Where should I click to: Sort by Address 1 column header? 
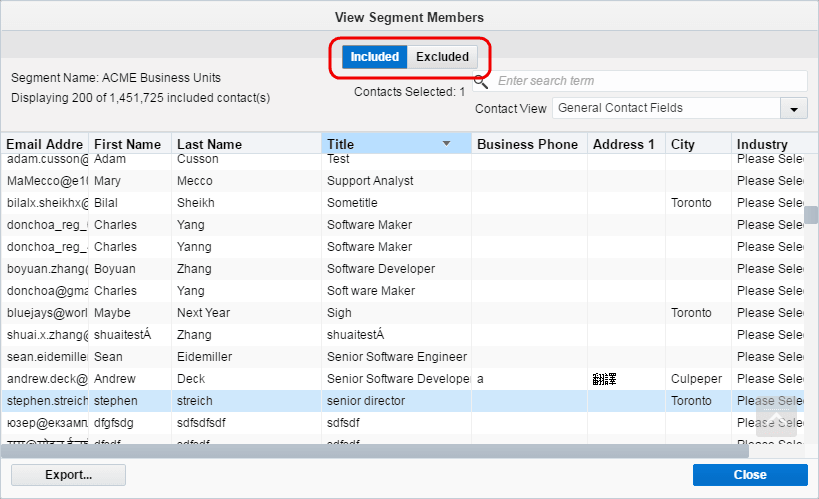point(626,144)
